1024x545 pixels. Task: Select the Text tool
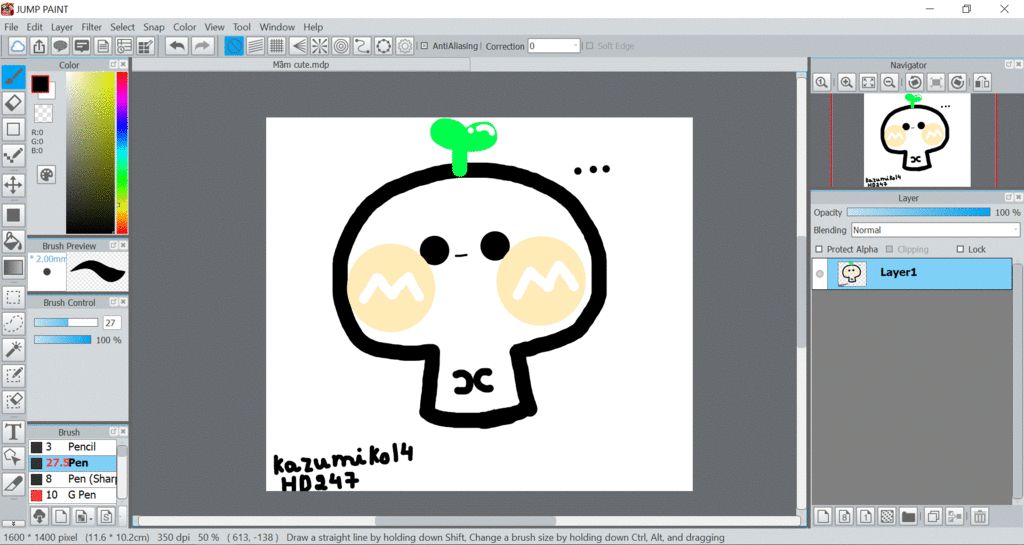pos(13,431)
